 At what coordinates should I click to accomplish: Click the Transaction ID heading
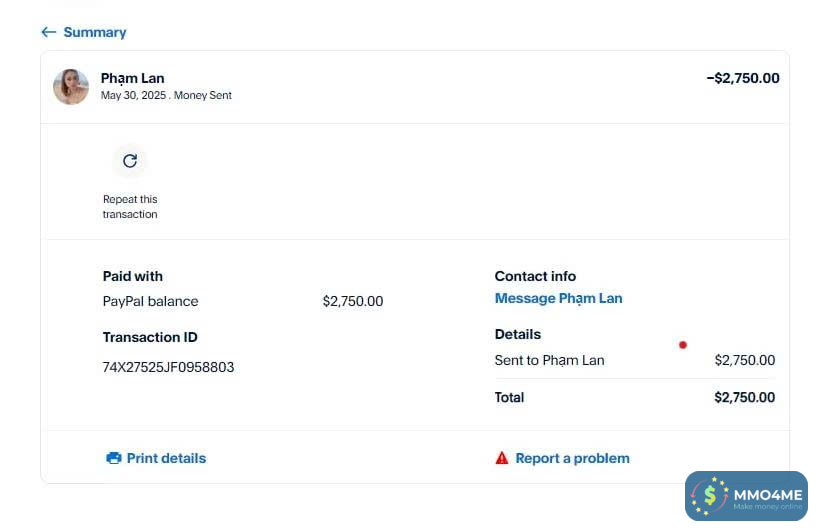pyautogui.click(x=143, y=337)
